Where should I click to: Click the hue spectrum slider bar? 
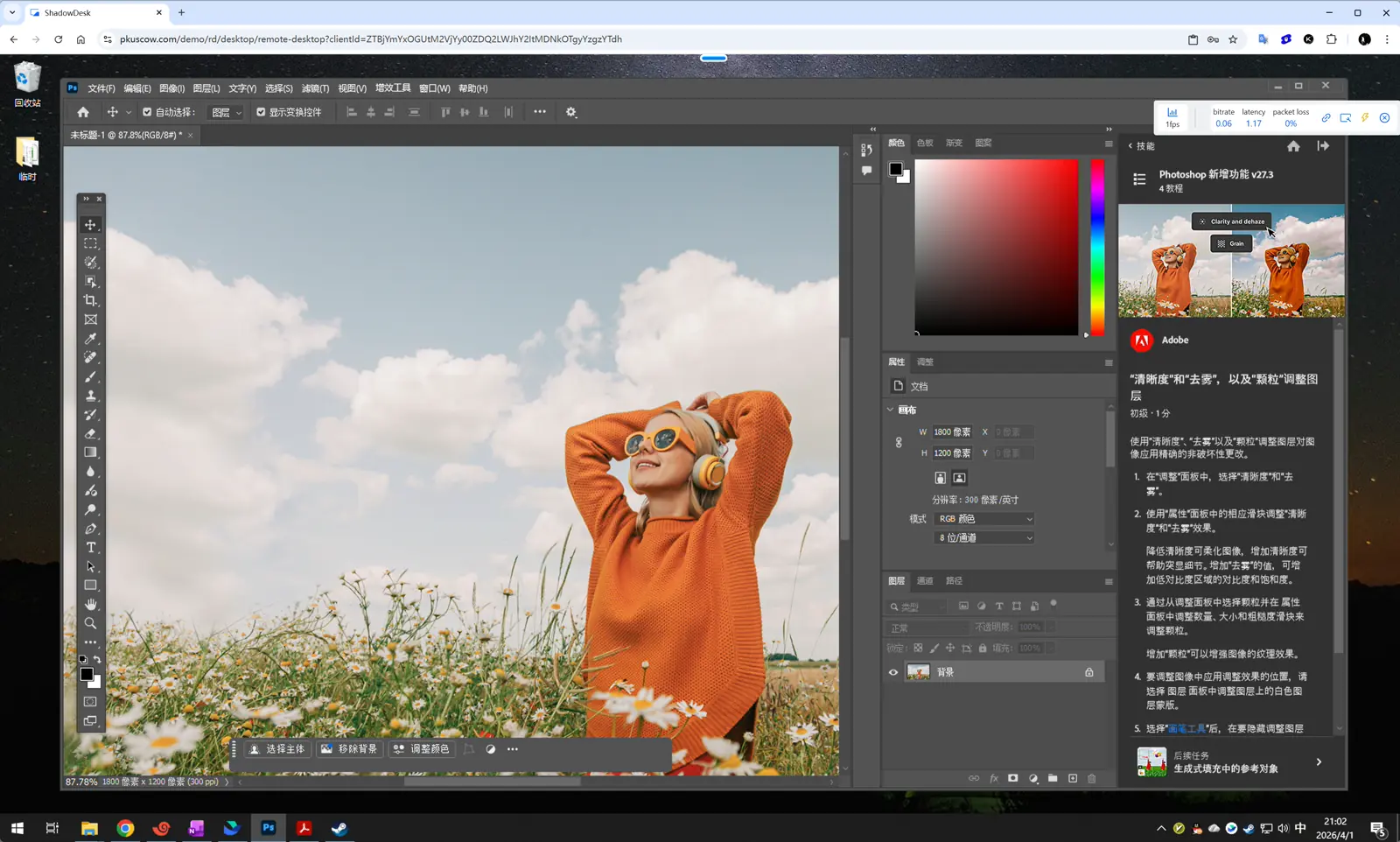(x=1097, y=247)
